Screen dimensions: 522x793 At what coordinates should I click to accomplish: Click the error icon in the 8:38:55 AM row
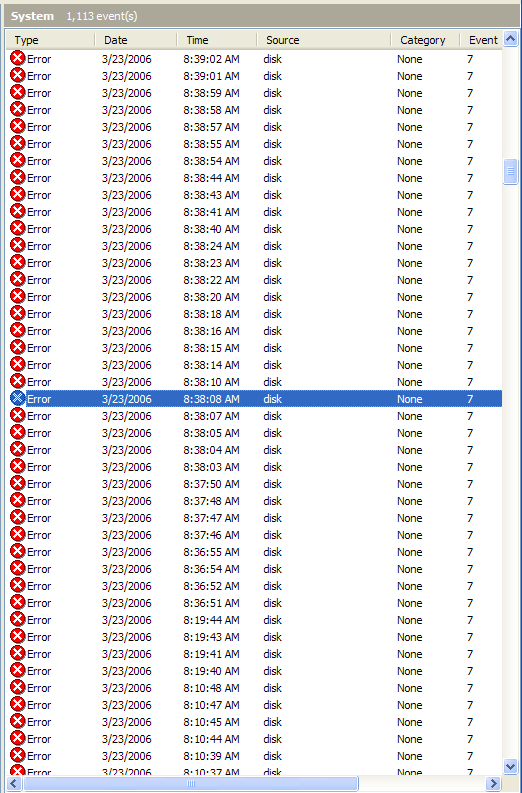(18, 144)
